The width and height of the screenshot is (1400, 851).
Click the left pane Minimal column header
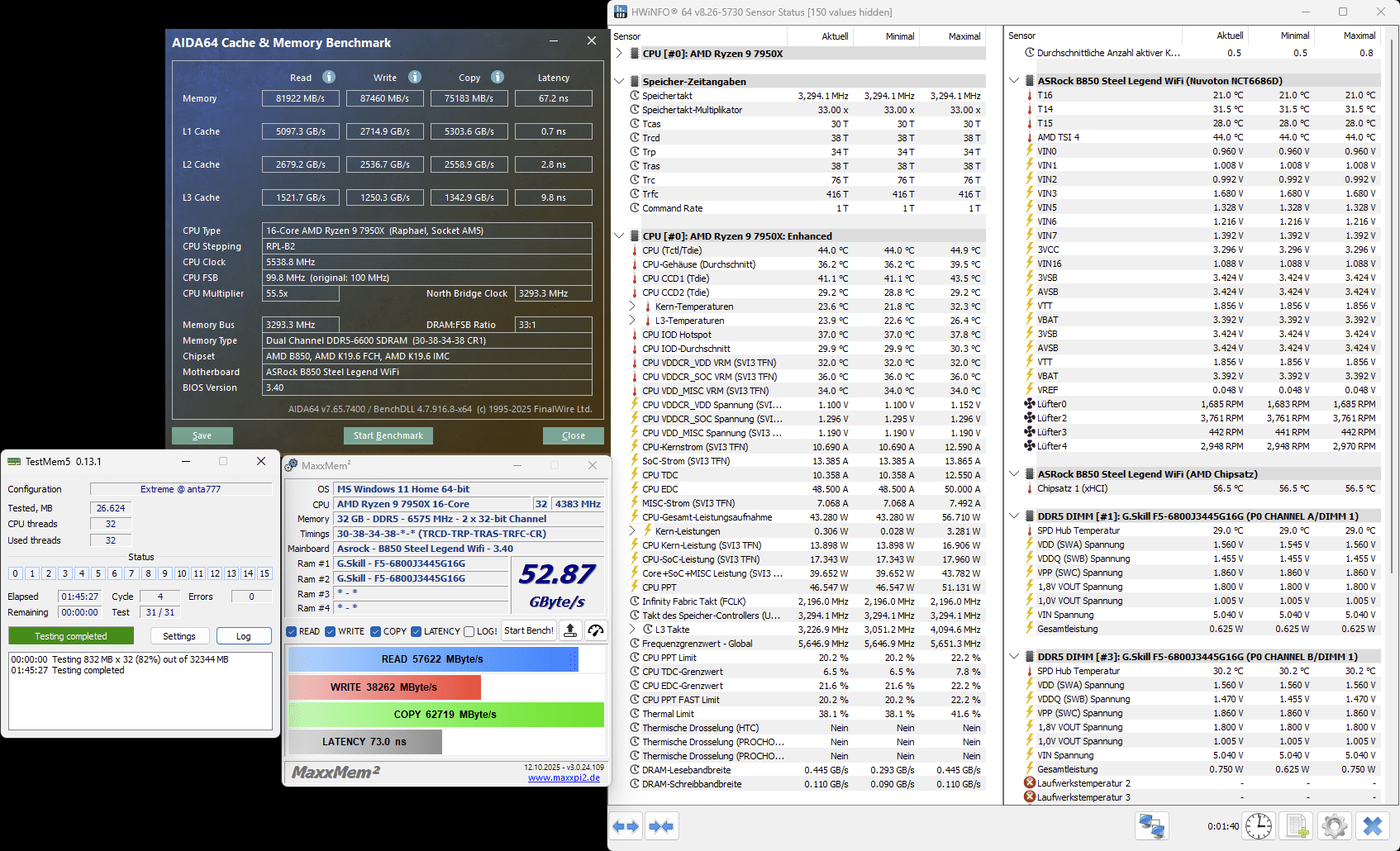[x=886, y=36]
